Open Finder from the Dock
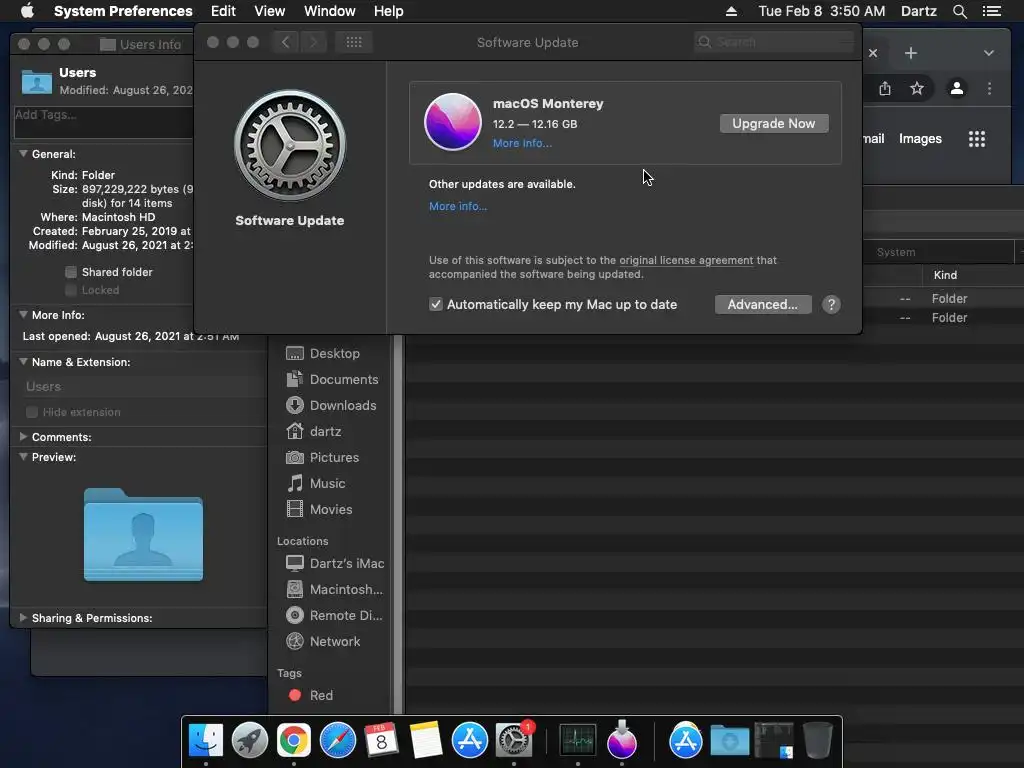 206,741
